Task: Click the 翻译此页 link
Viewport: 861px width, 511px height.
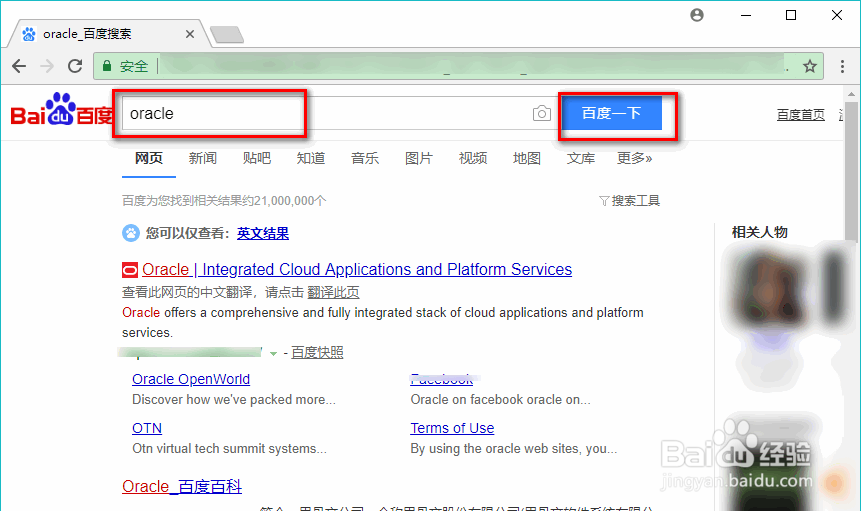Action: [333, 292]
